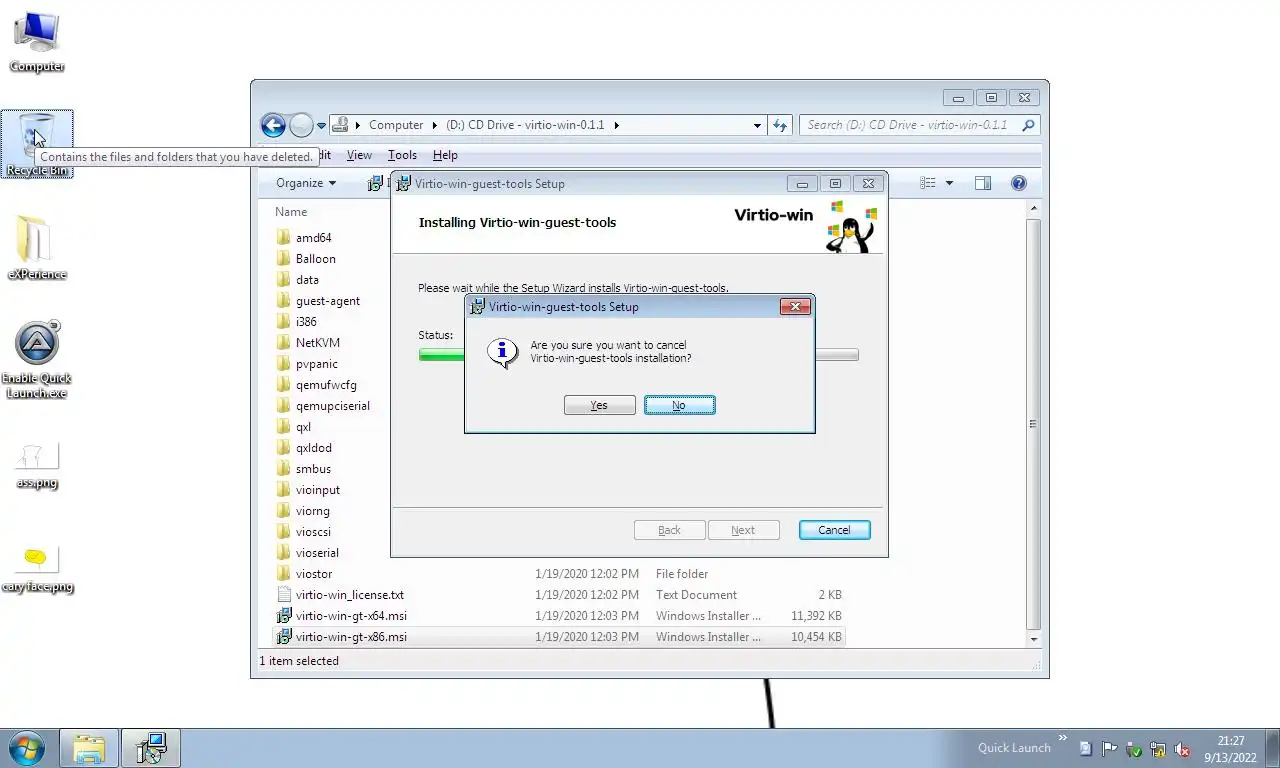Open the Windows Start menu
The width and height of the screenshot is (1280, 768).
[x=26, y=748]
